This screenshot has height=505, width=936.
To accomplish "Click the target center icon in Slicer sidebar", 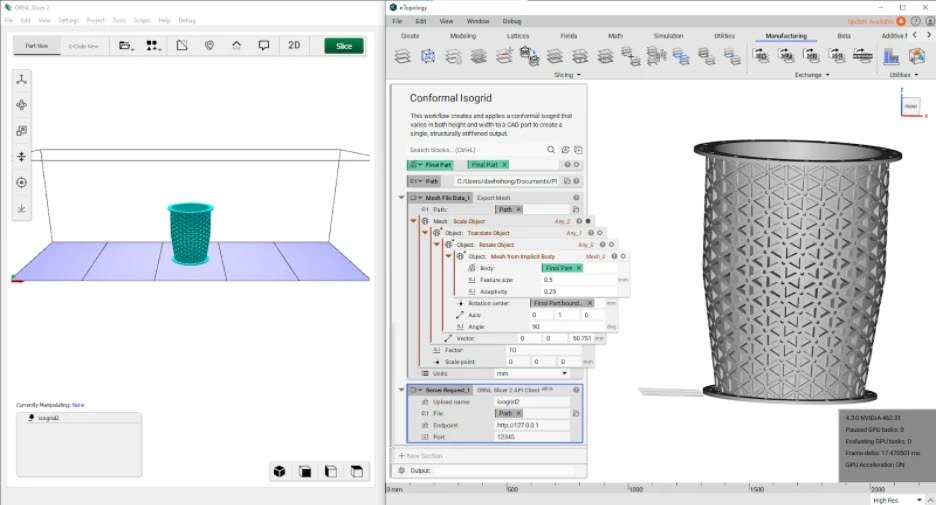I will pos(21,183).
